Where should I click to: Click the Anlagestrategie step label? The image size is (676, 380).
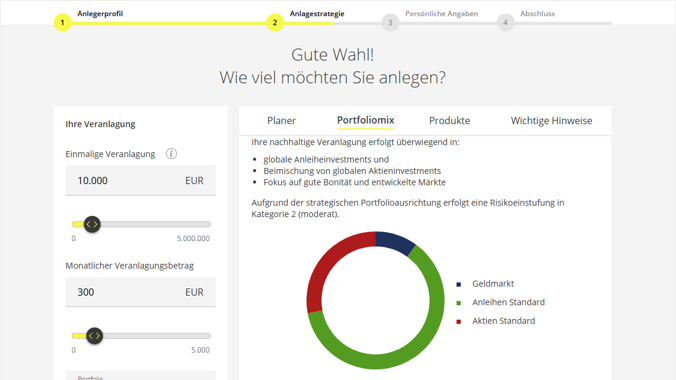pos(317,14)
